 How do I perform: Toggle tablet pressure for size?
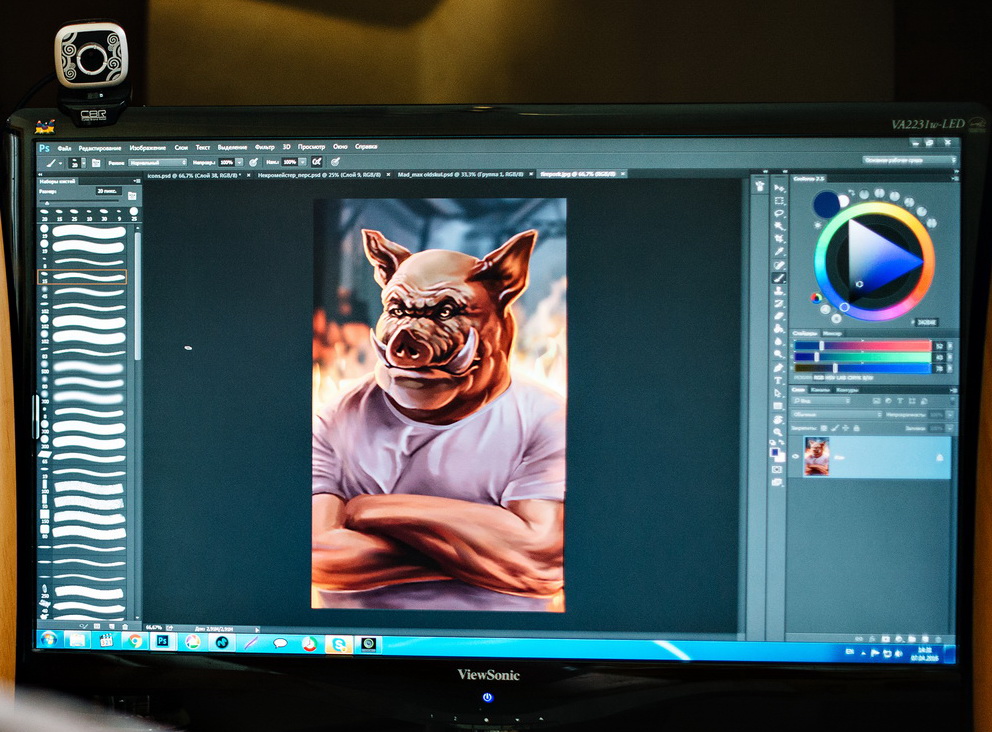tap(335, 162)
